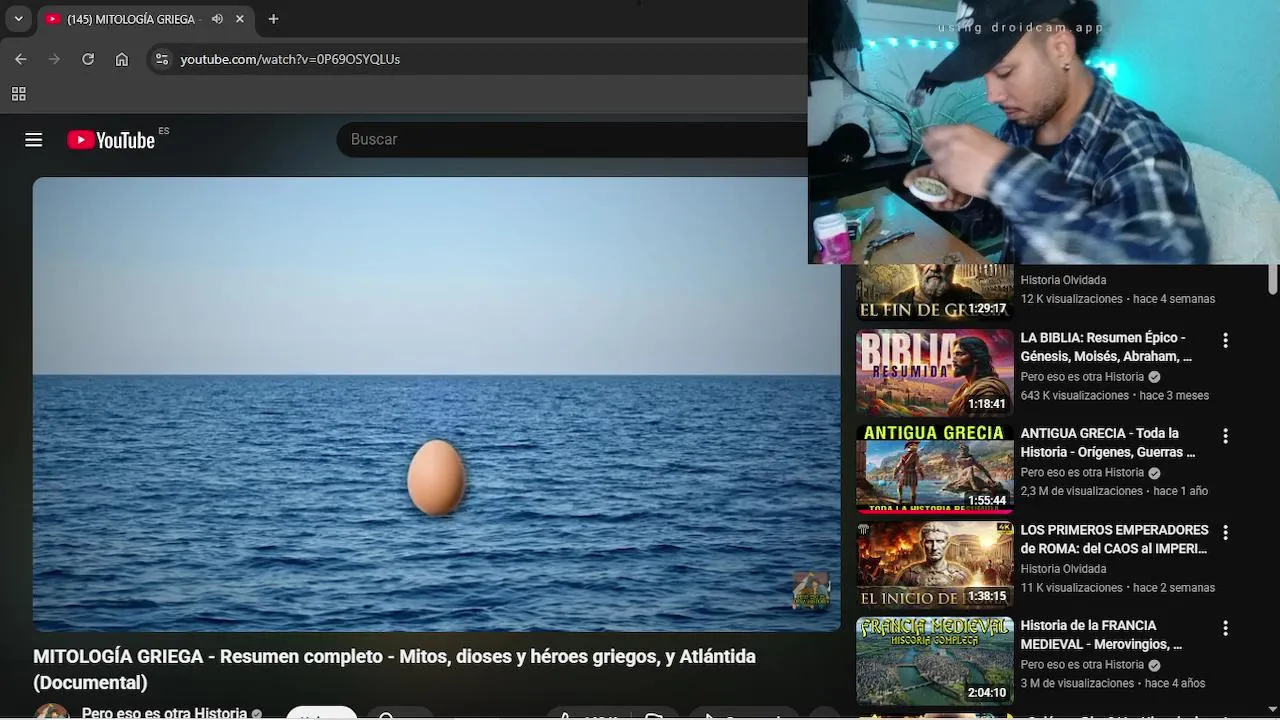1280x720 pixels.
Task: Click the address bar URL
Action: click(290, 59)
